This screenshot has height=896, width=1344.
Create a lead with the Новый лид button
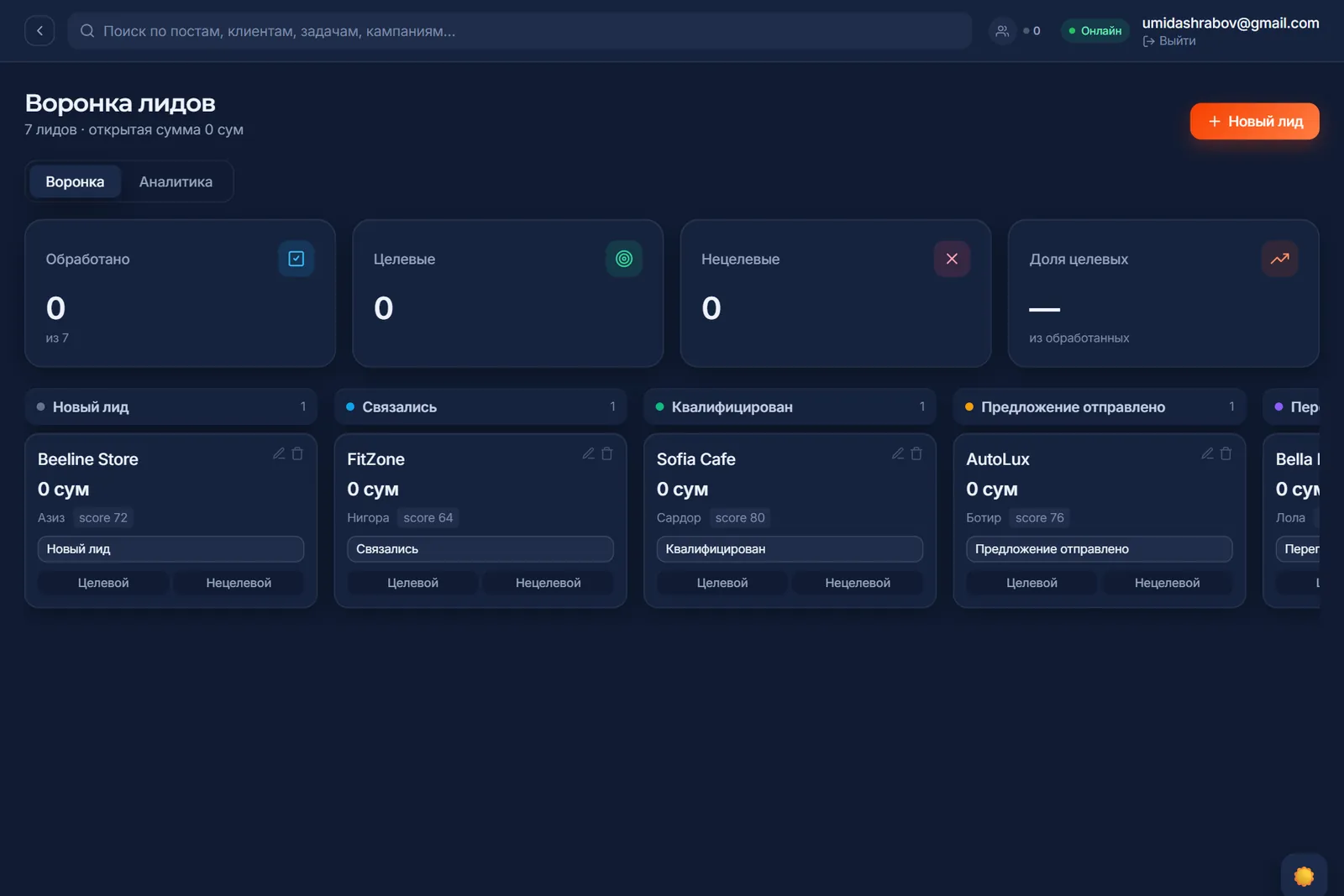[1254, 122]
